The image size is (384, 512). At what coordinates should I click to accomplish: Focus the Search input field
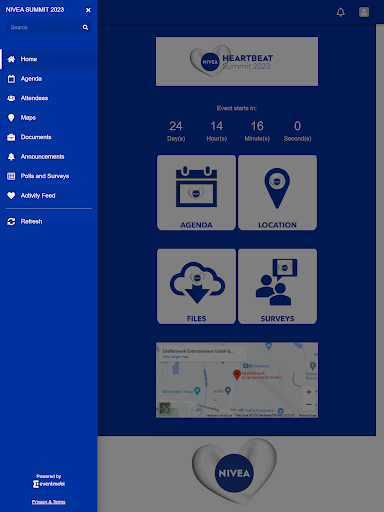tap(49, 27)
